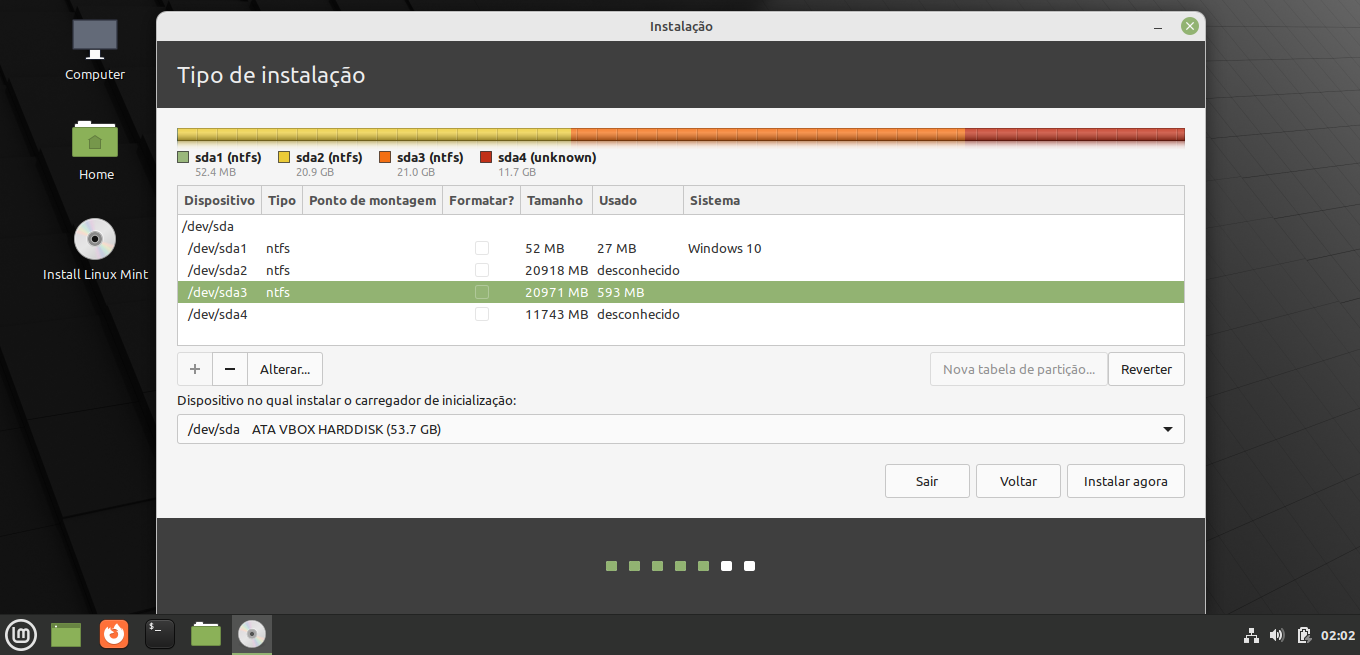
Task: Toggle format checkbox for /dev/sda4
Action: [x=482, y=314]
